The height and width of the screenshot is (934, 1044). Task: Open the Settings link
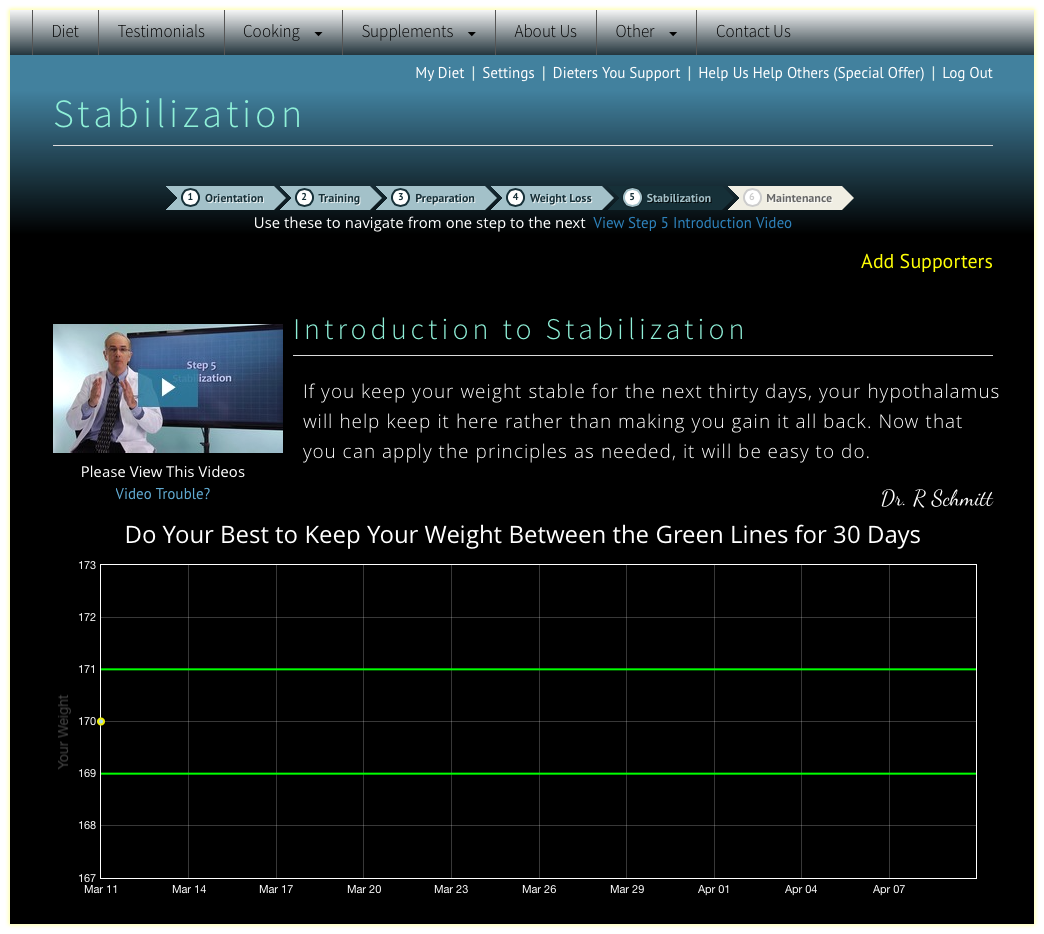pos(508,73)
